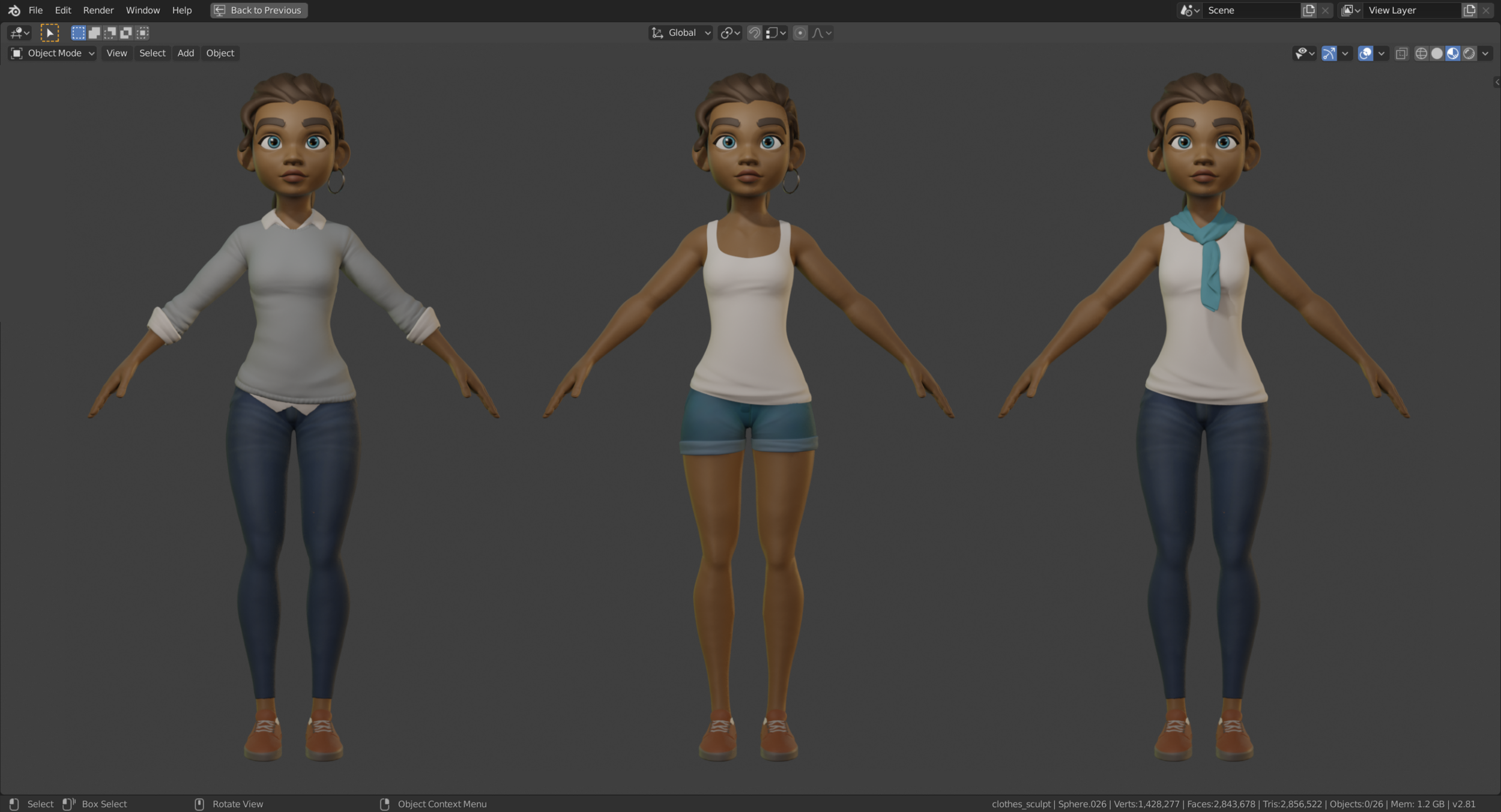Screen dimensions: 1501x812
Task: Open the Render menu
Action: [x=98, y=10]
